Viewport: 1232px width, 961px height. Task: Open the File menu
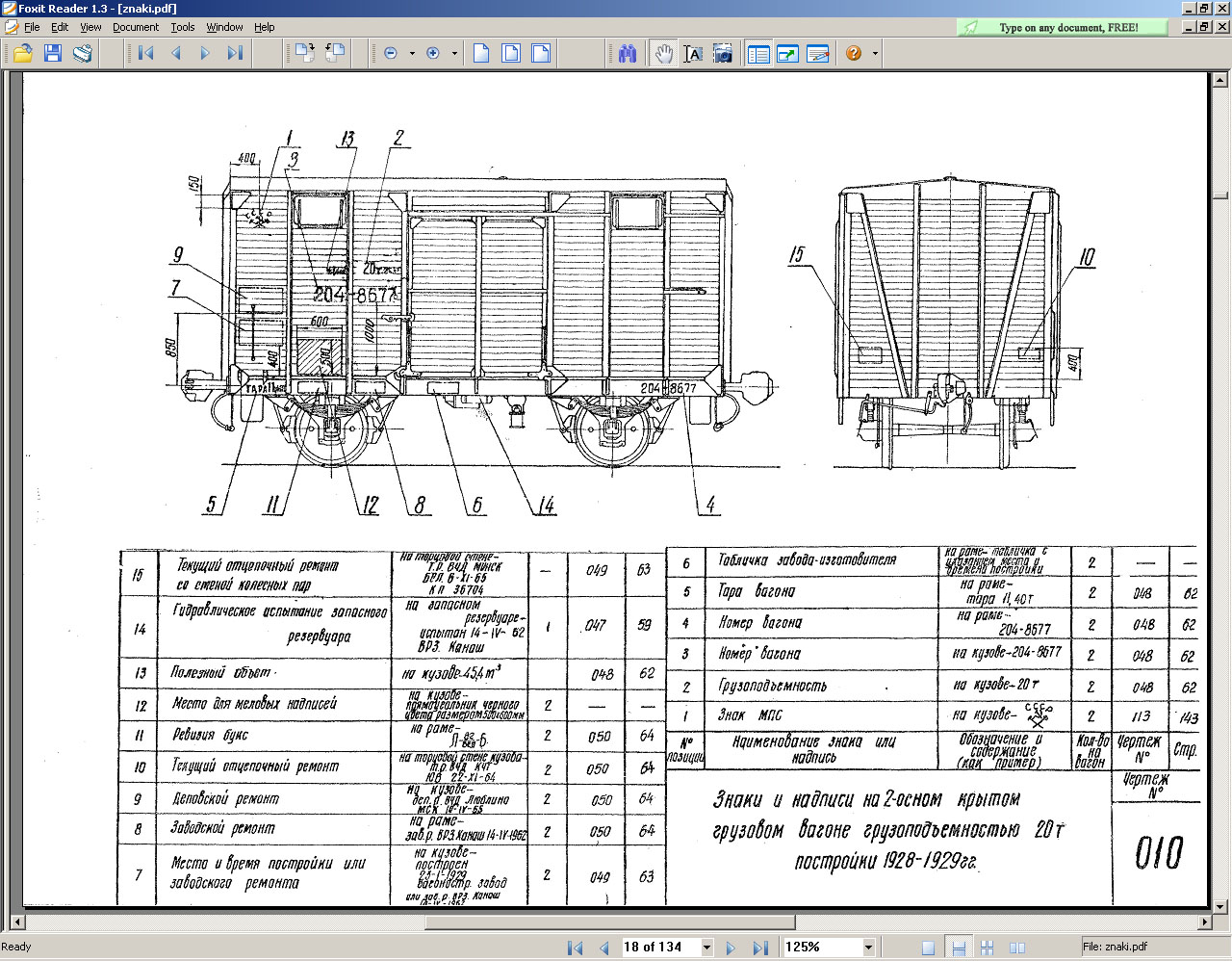pyautogui.click(x=32, y=27)
